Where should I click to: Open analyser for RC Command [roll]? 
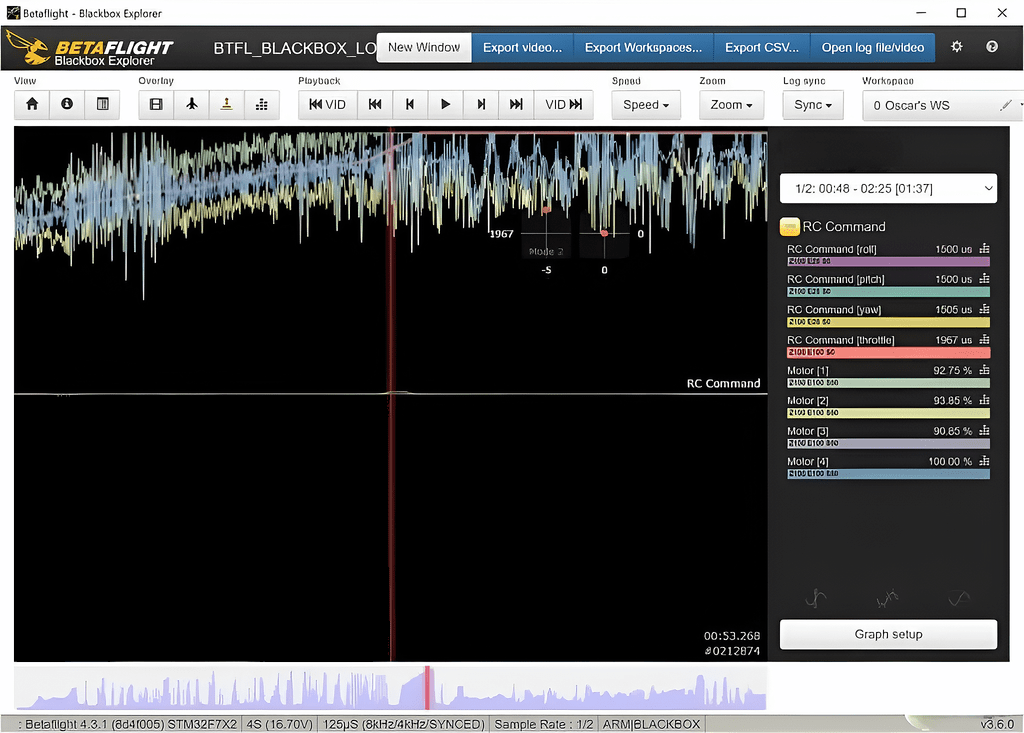pyautogui.click(x=984, y=249)
